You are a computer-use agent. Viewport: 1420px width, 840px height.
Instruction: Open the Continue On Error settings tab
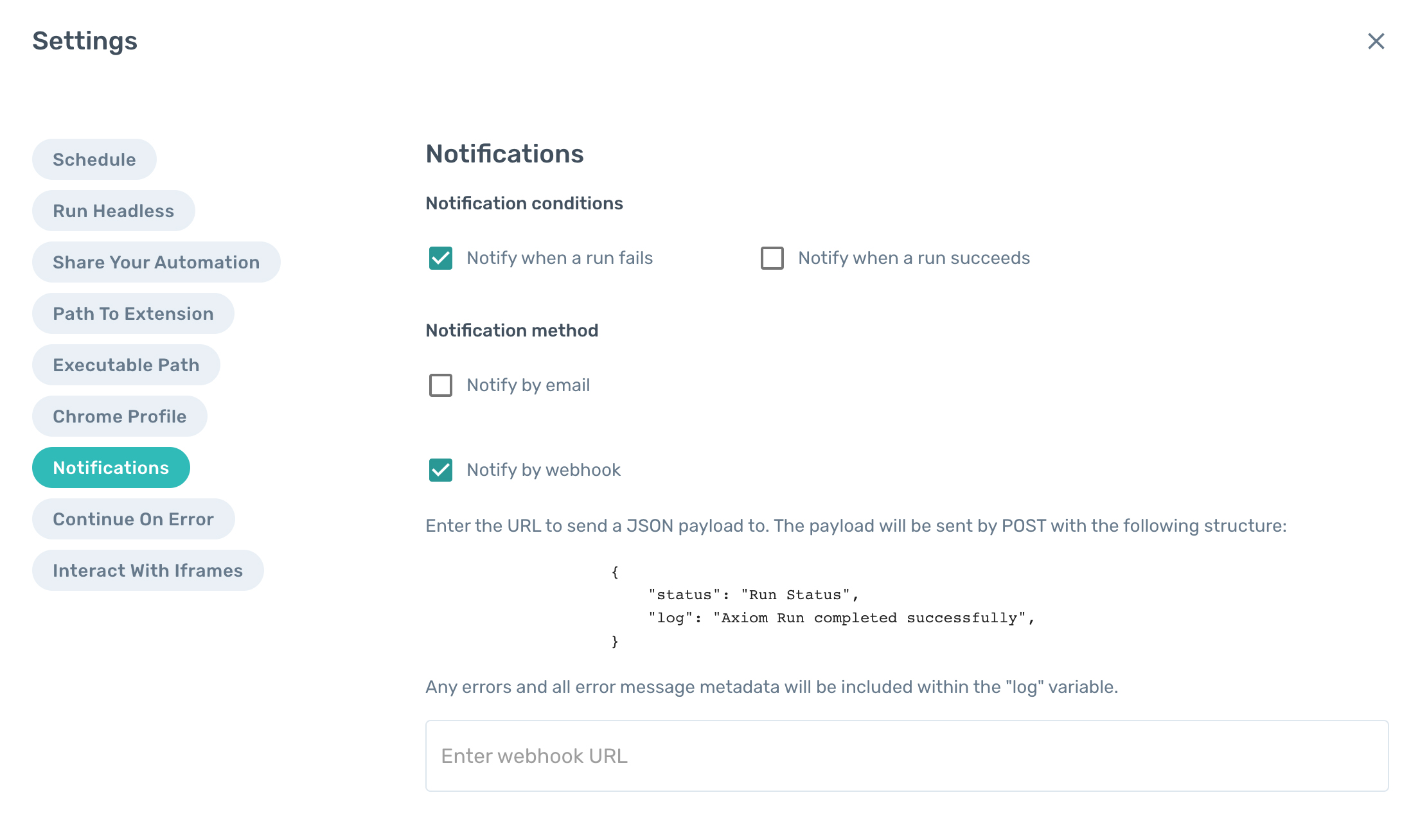coord(133,518)
